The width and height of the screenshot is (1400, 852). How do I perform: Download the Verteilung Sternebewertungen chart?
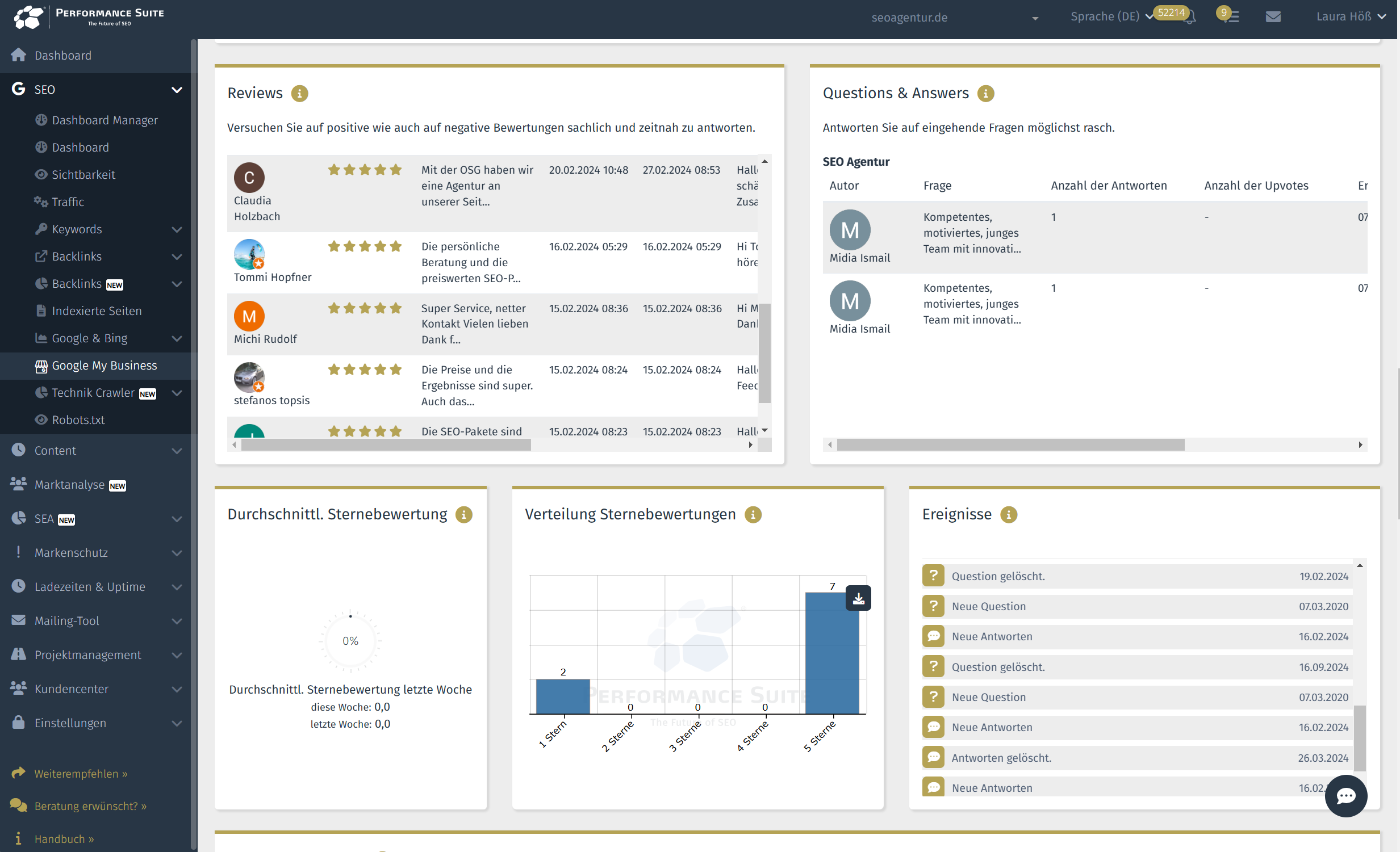point(858,598)
